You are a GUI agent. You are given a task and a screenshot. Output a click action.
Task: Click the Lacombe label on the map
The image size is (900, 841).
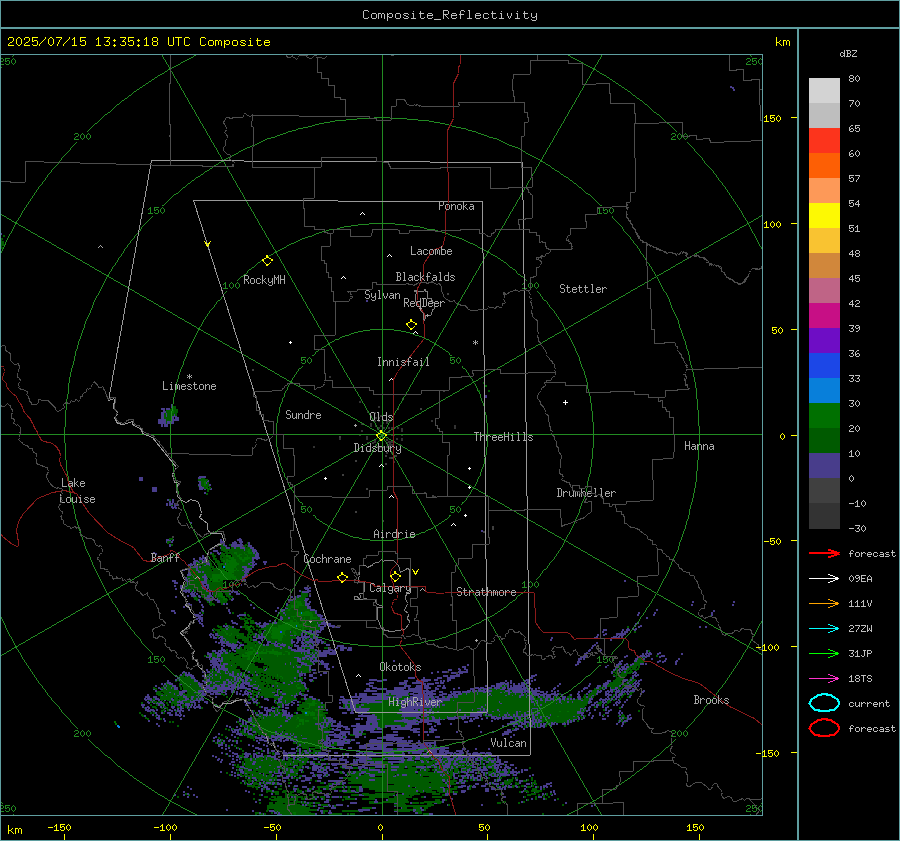pos(431,251)
